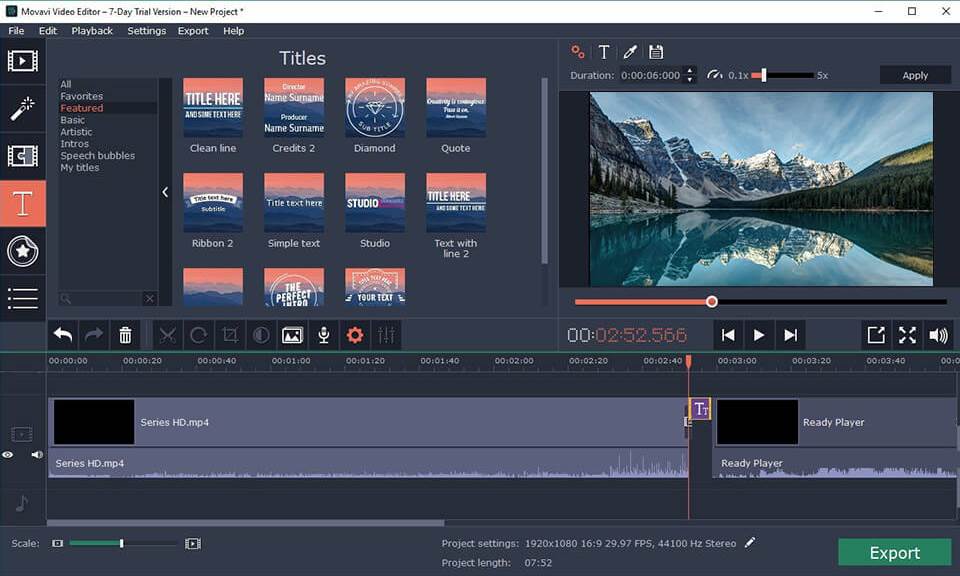Open the Stickers star tab
This screenshot has height=576, width=960.
pos(22,251)
